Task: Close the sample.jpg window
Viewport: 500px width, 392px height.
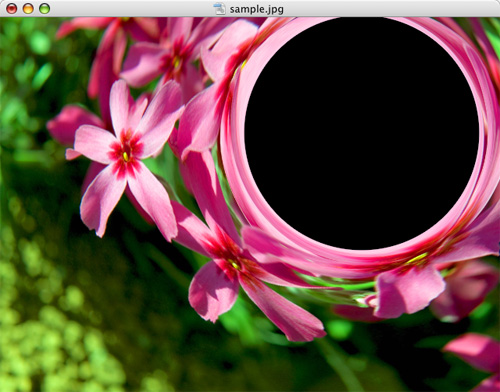Action: (x=12, y=8)
